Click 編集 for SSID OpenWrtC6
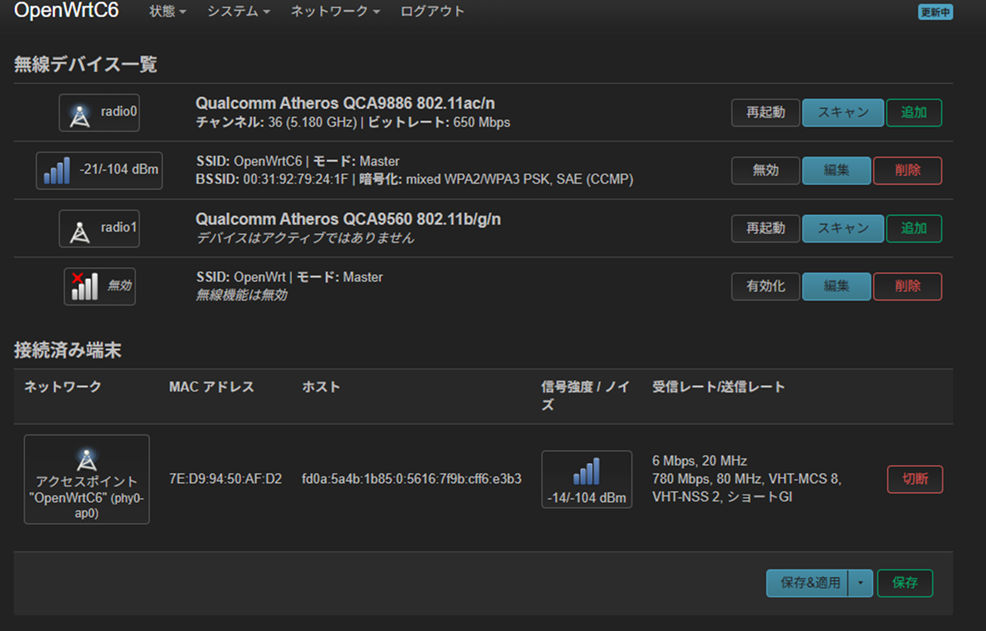This screenshot has height=631, width=986. tap(836, 170)
